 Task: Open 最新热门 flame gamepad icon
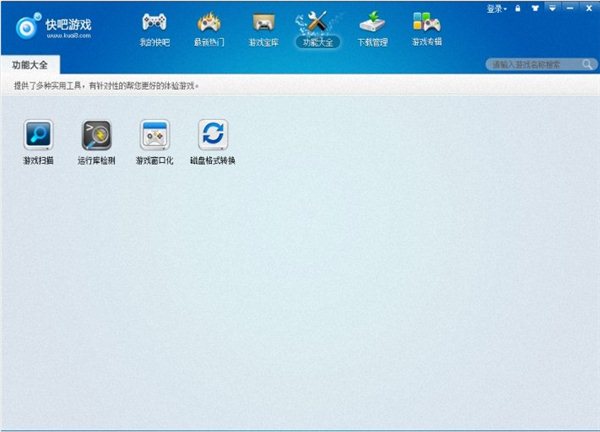click(209, 22)
